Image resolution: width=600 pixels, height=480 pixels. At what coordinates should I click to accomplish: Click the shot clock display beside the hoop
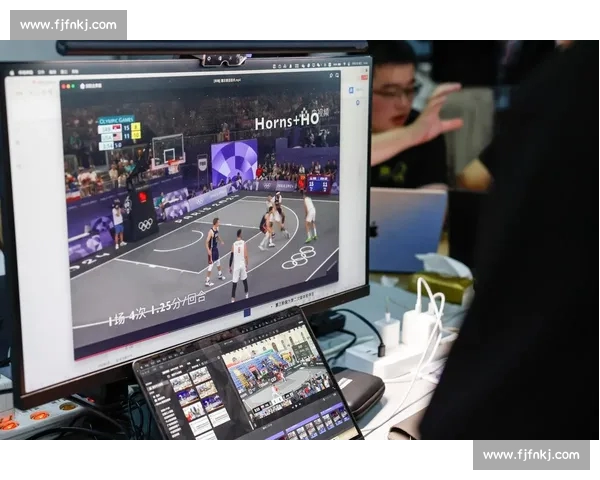[x=141, y=197]
